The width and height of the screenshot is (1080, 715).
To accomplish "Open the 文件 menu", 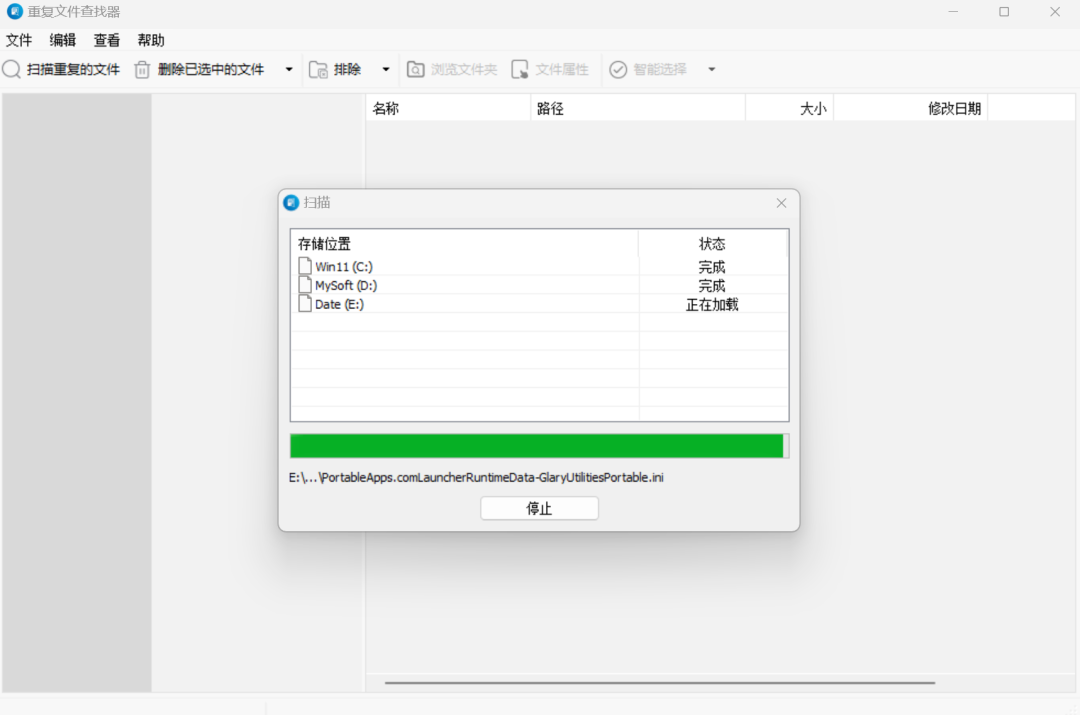I will pos(19,40).
